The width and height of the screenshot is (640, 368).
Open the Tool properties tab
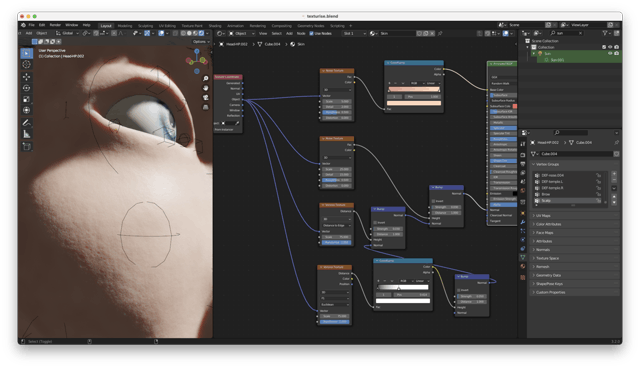[x=523, y=144]
